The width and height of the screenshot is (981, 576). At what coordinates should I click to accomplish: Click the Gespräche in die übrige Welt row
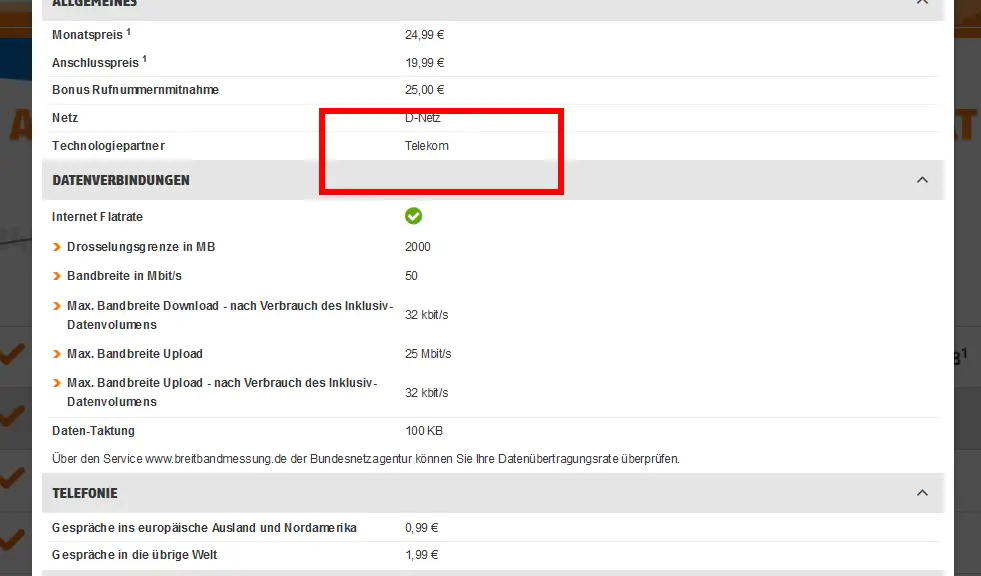pos(134,555)
